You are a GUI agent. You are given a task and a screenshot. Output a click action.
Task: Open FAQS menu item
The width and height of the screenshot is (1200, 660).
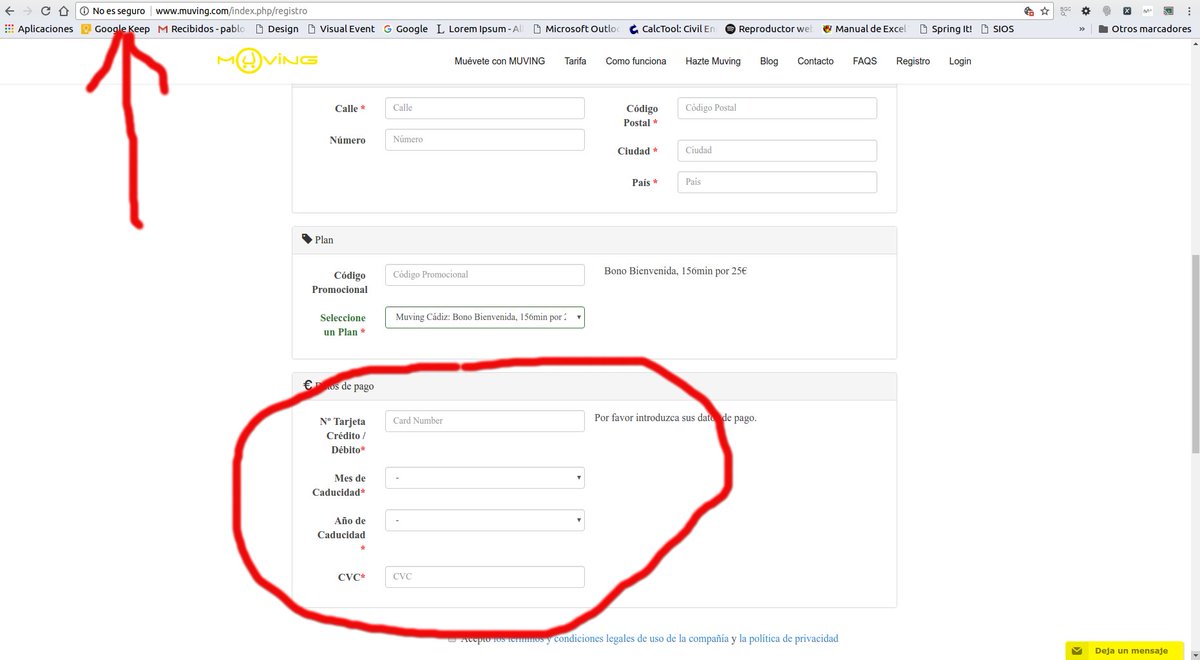865,61
